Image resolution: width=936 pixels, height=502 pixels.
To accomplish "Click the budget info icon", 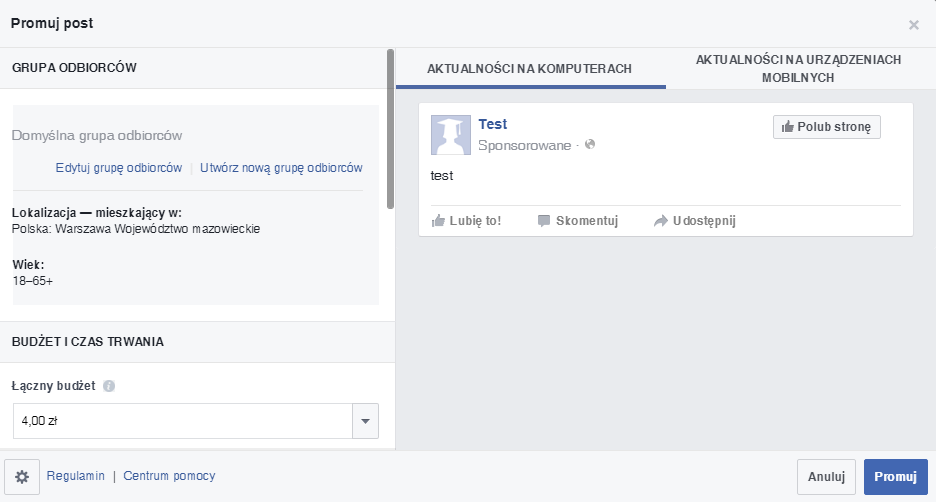I will (109, 386).
